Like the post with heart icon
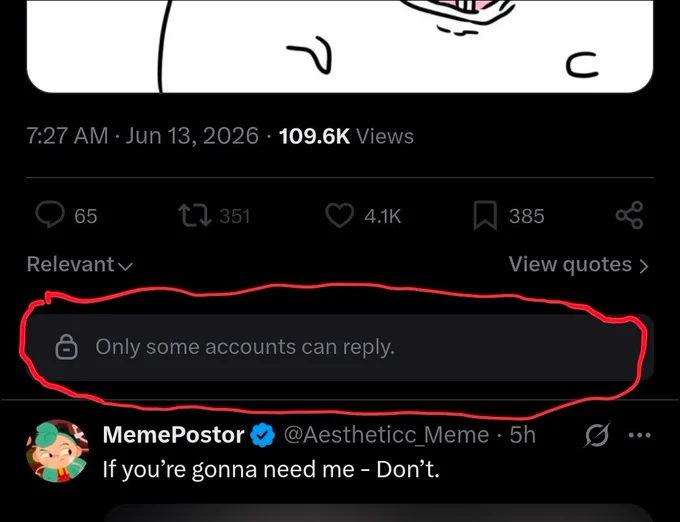The height and width of the screenshot is (522, 680). pos(339,215)
